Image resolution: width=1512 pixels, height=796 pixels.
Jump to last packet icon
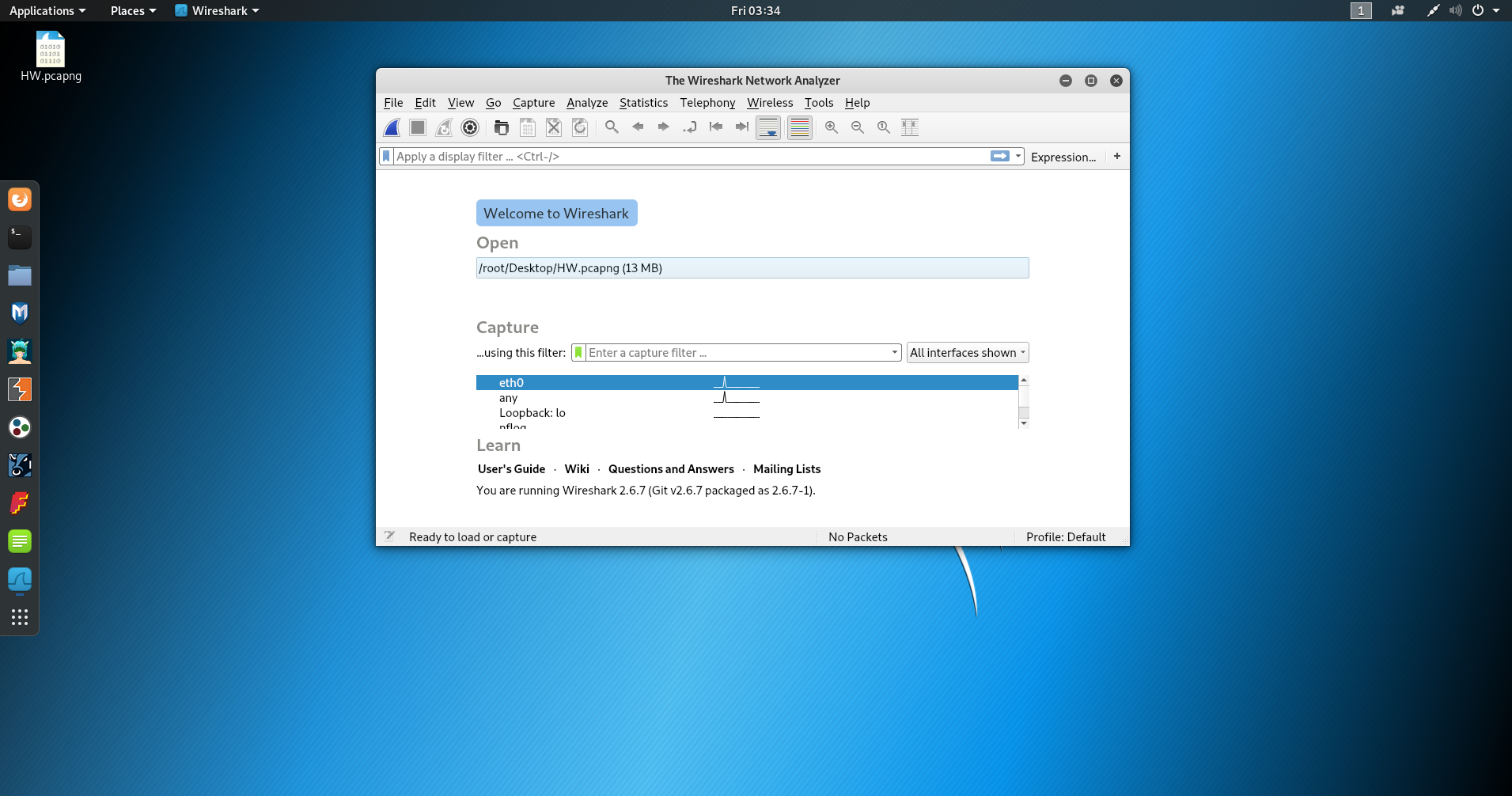point(742,127)
